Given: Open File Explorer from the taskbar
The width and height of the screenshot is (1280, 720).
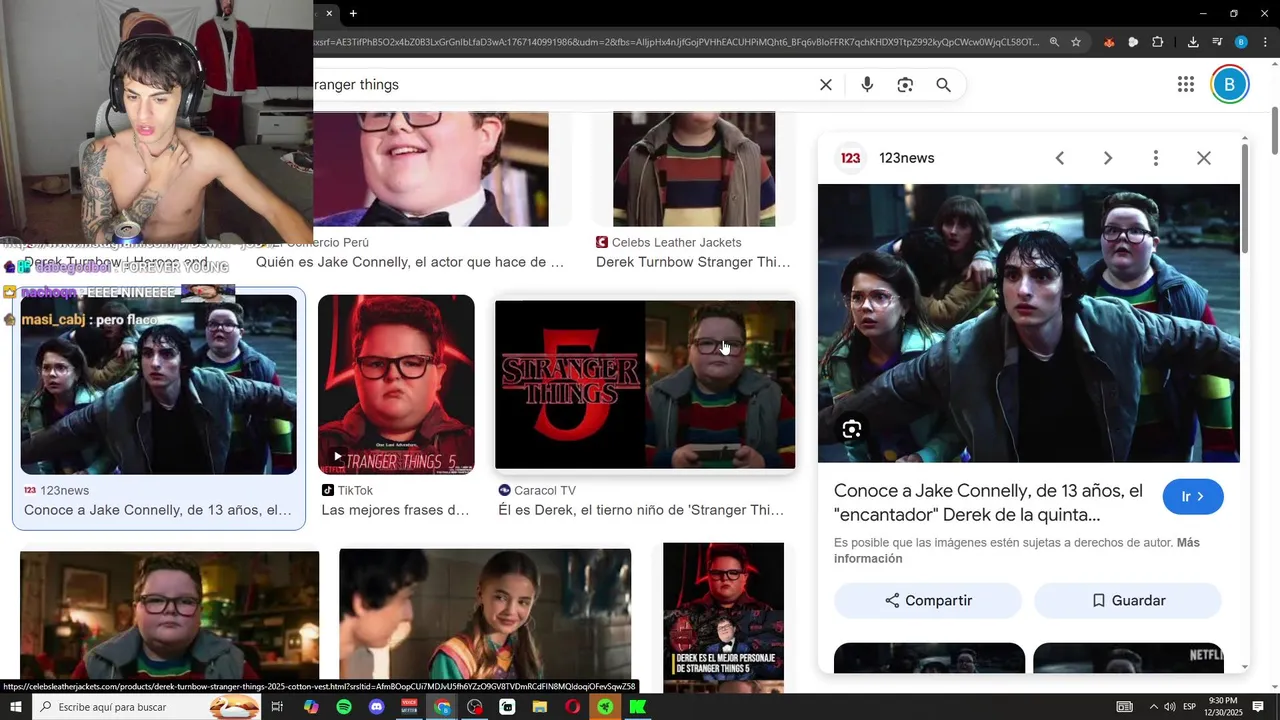Looking at the screenshot, I should point(540,707).
